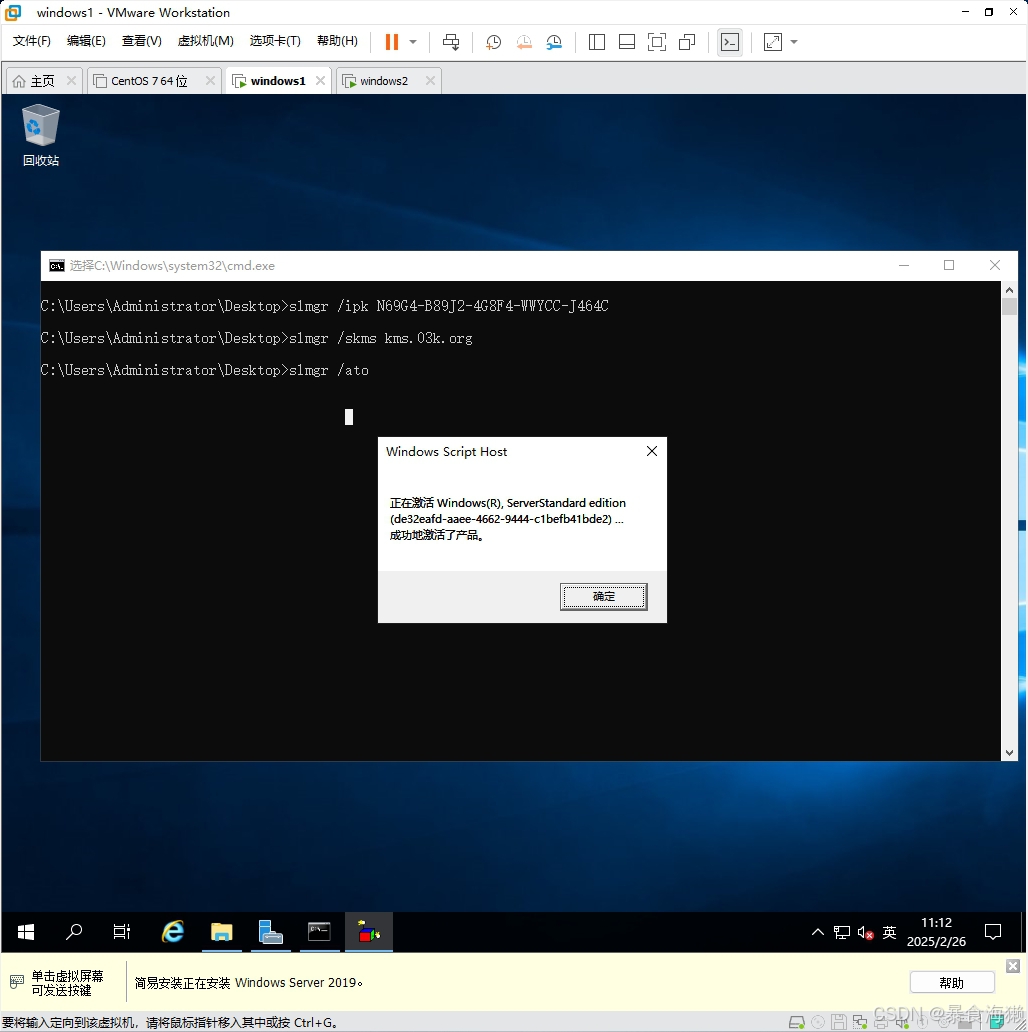Click the keyboard icon in install bar
The image size is (1028, 1032).
pyautogui.click(x=17, y=981)
